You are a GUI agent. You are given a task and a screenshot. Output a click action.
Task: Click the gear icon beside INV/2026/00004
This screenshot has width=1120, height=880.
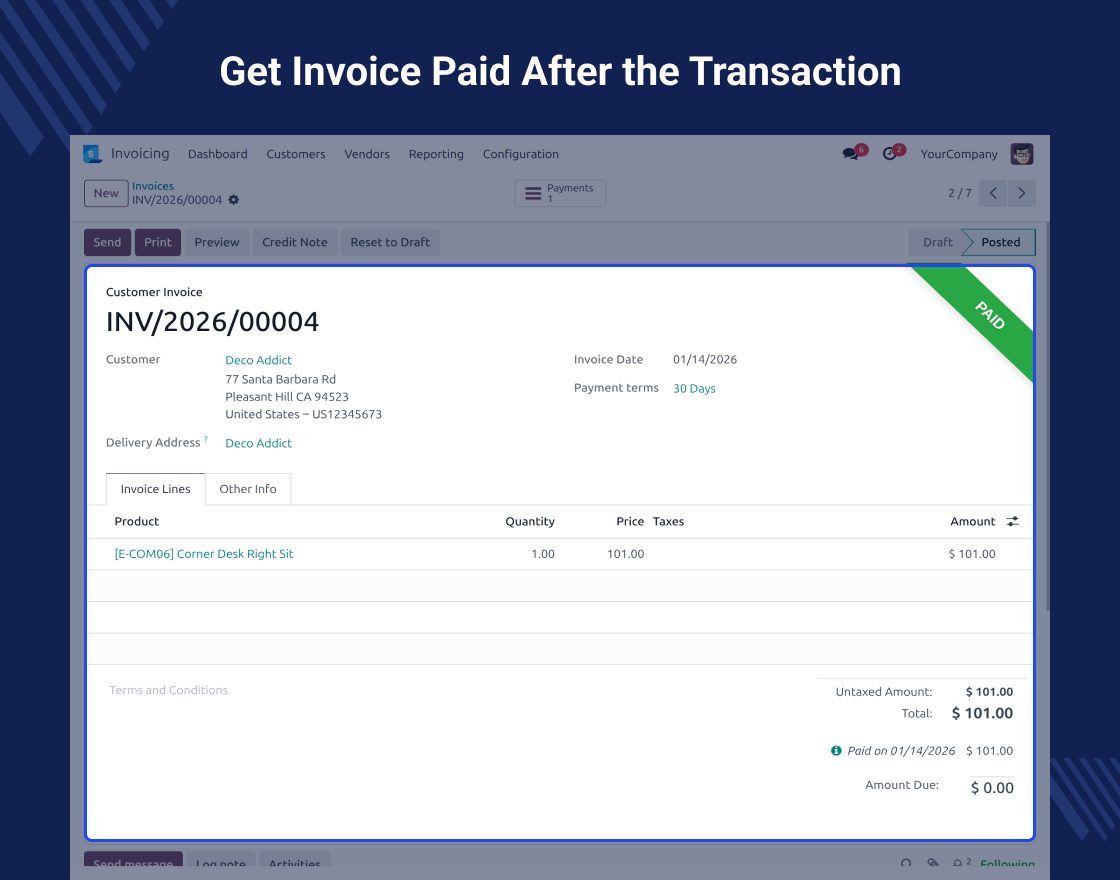coord(234,200)
